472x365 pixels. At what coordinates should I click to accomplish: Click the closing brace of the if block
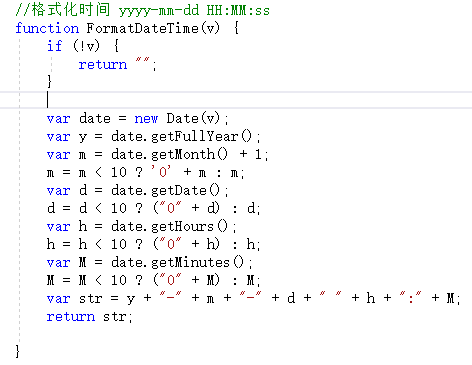pos(49,82)
